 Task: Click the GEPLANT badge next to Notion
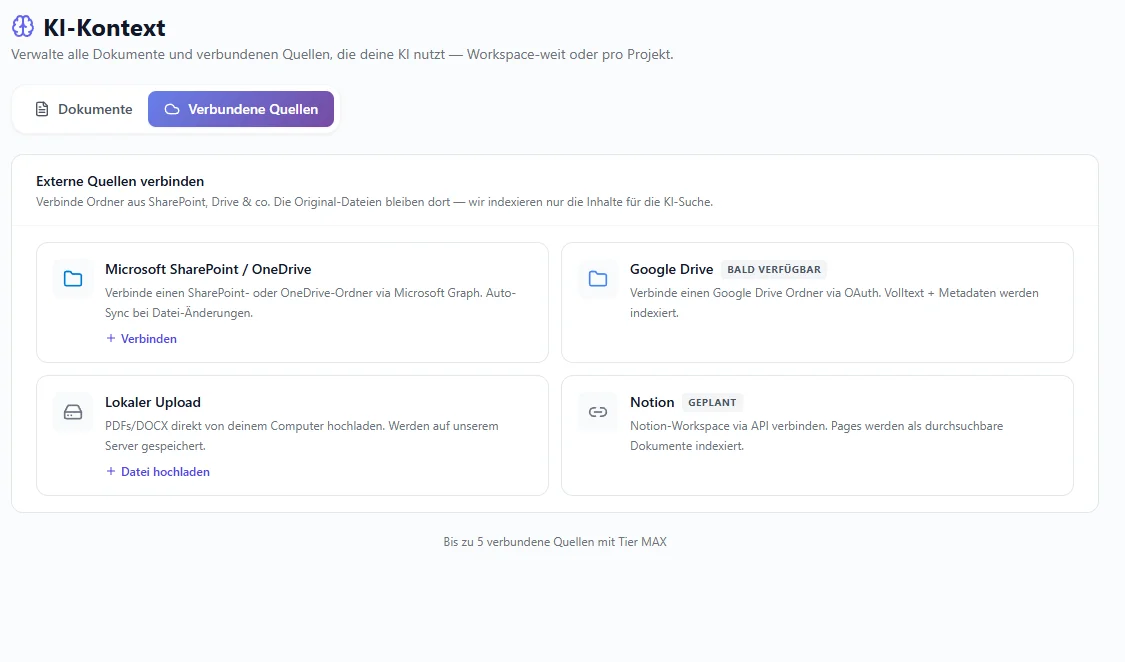coord(712,402)
